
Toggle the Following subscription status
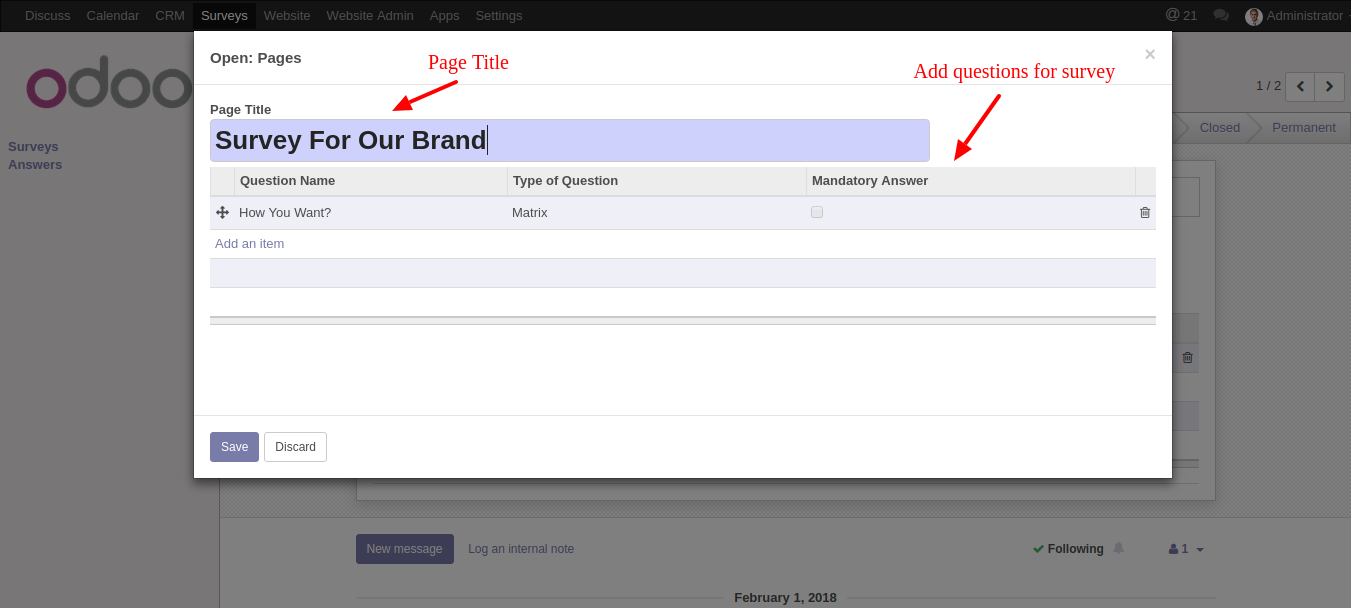tap(1068, 549)
